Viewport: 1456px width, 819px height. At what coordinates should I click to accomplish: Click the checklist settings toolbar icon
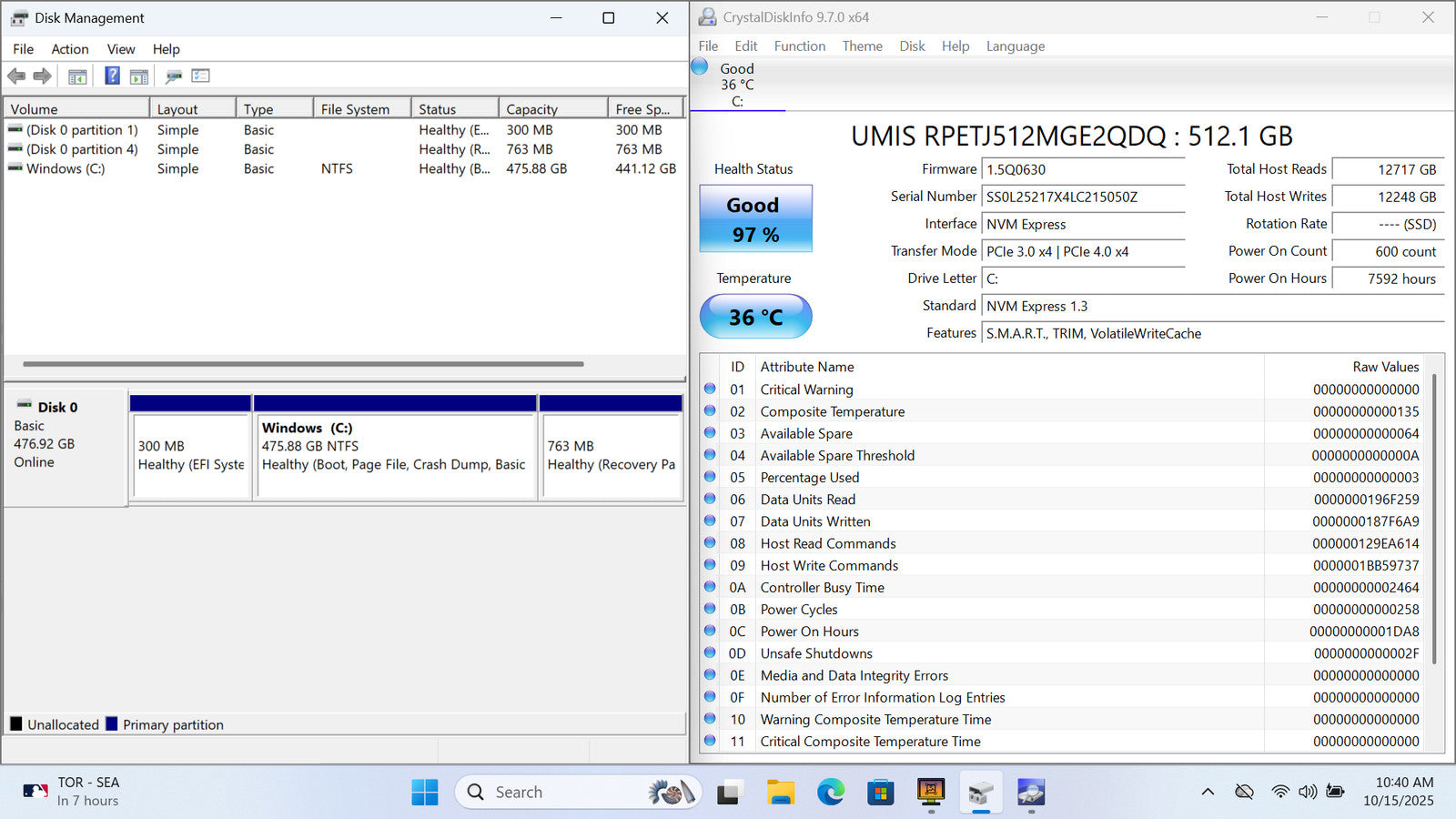pos(200,76)
